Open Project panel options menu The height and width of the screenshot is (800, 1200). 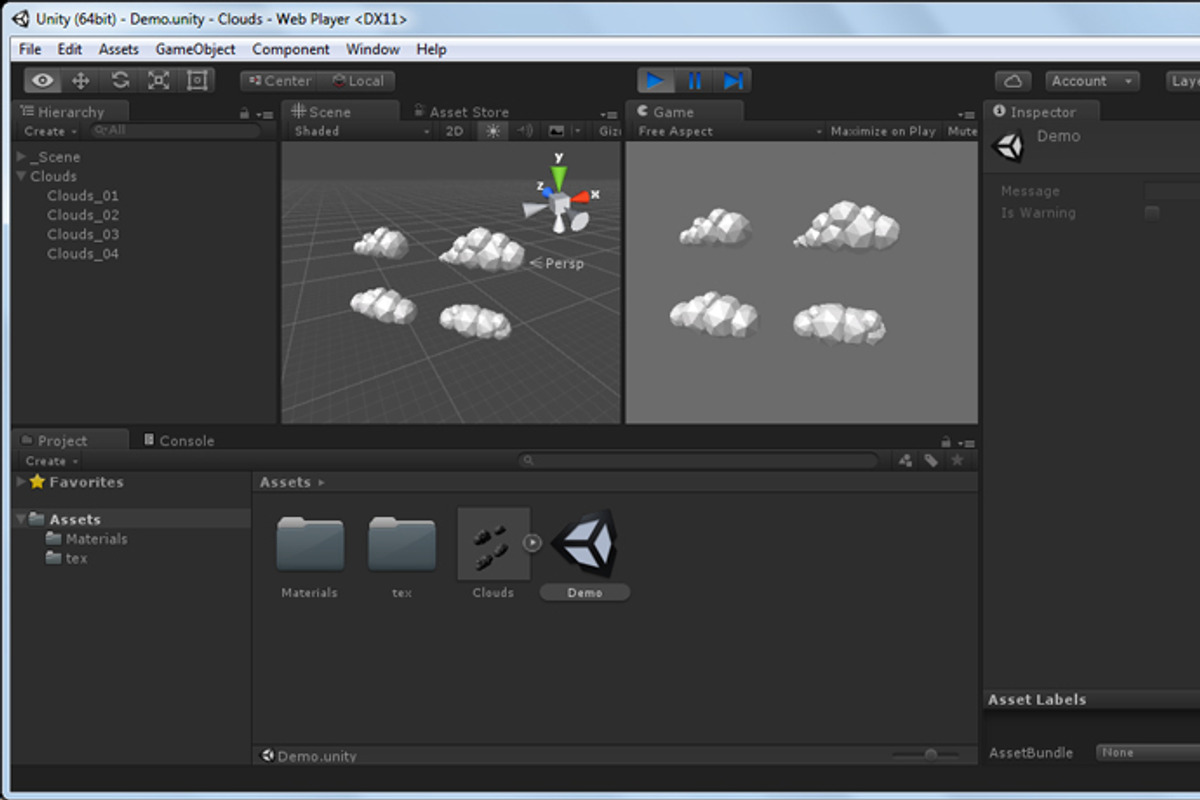(966, 443)
